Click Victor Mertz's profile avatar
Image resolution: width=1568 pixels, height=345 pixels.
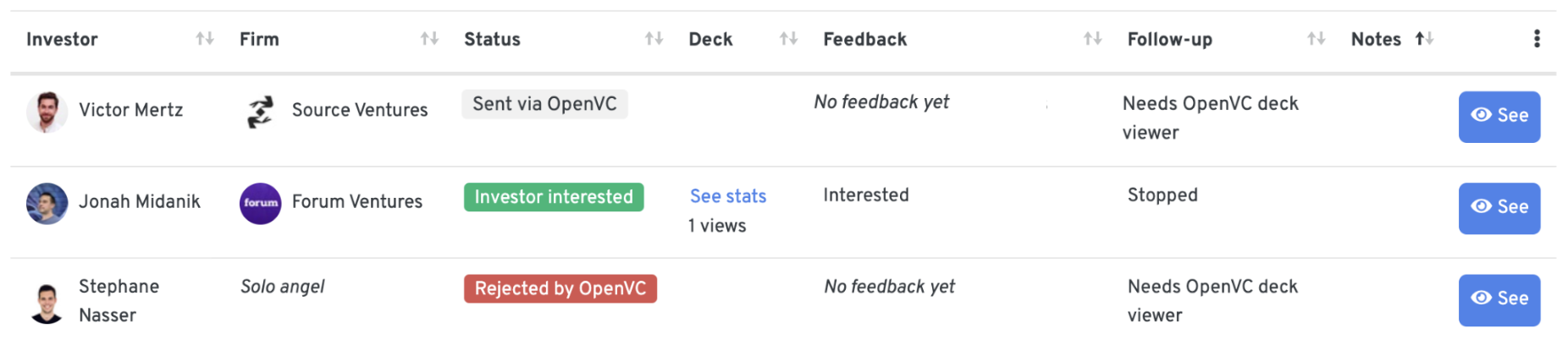pyautogui.click(x=47, y=112)
